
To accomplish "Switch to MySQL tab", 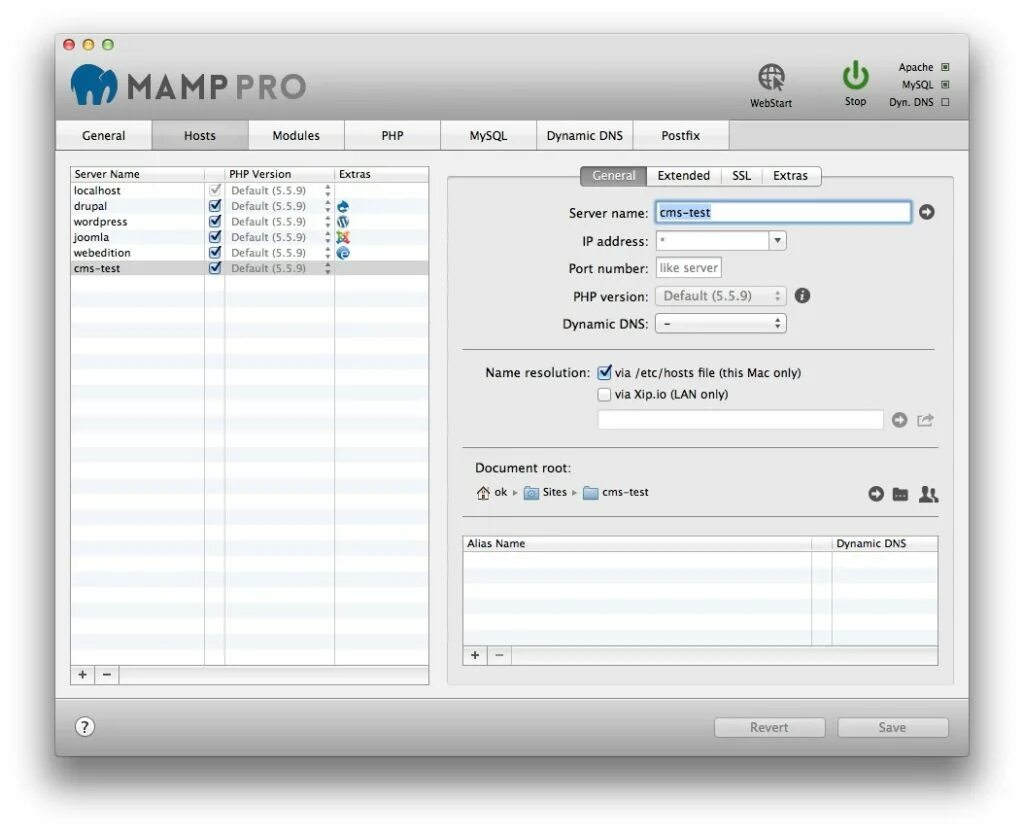I will (x=488, y=136).
